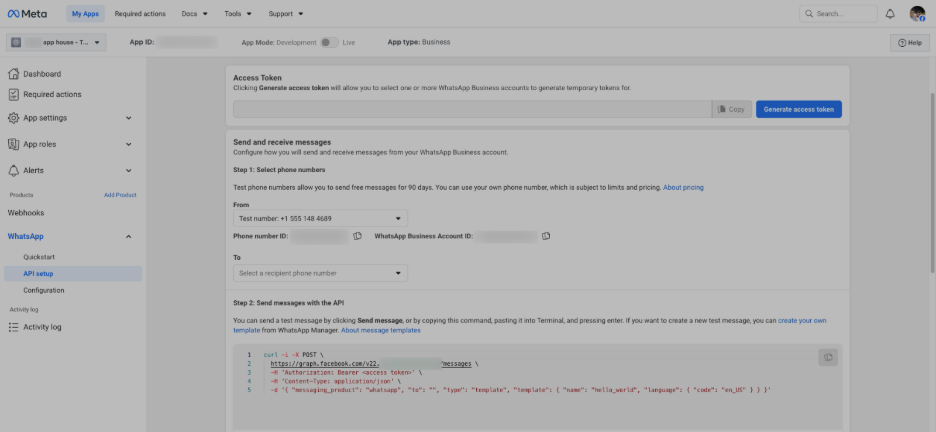Expand App roles section
Image resolution: width=936 pixels, height=432 pixels.
[x=128, y=144]
